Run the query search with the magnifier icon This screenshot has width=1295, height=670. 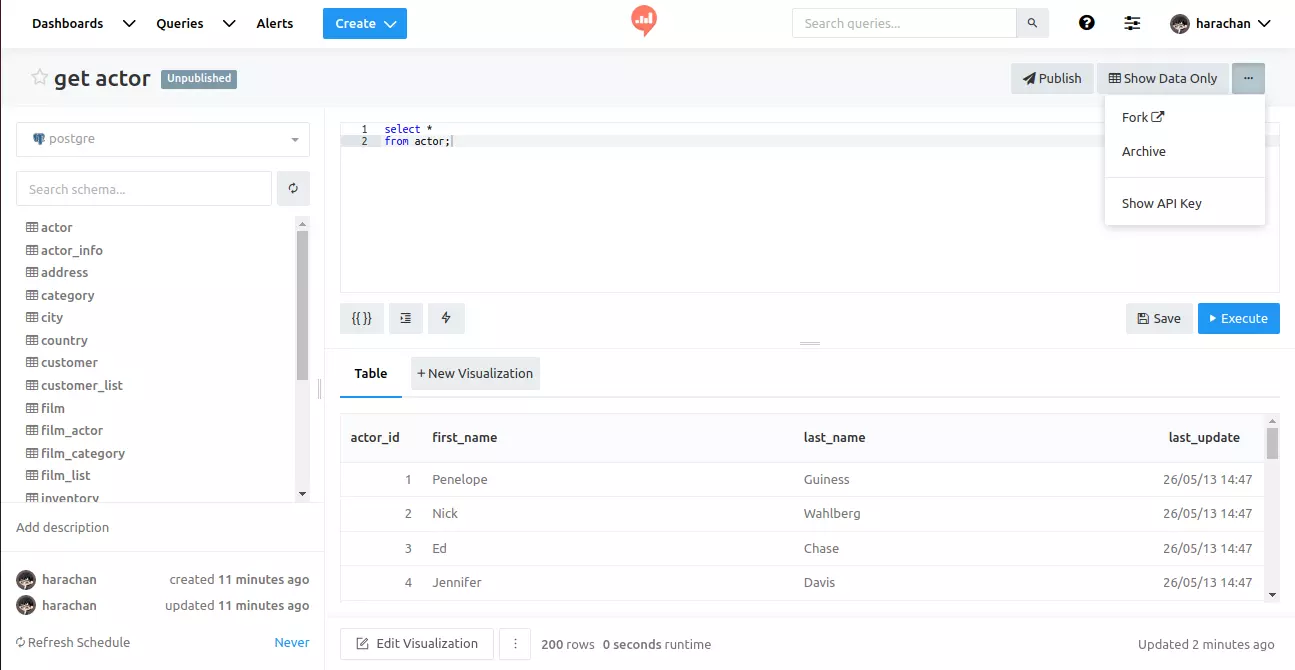click(x=1032, y=22)
